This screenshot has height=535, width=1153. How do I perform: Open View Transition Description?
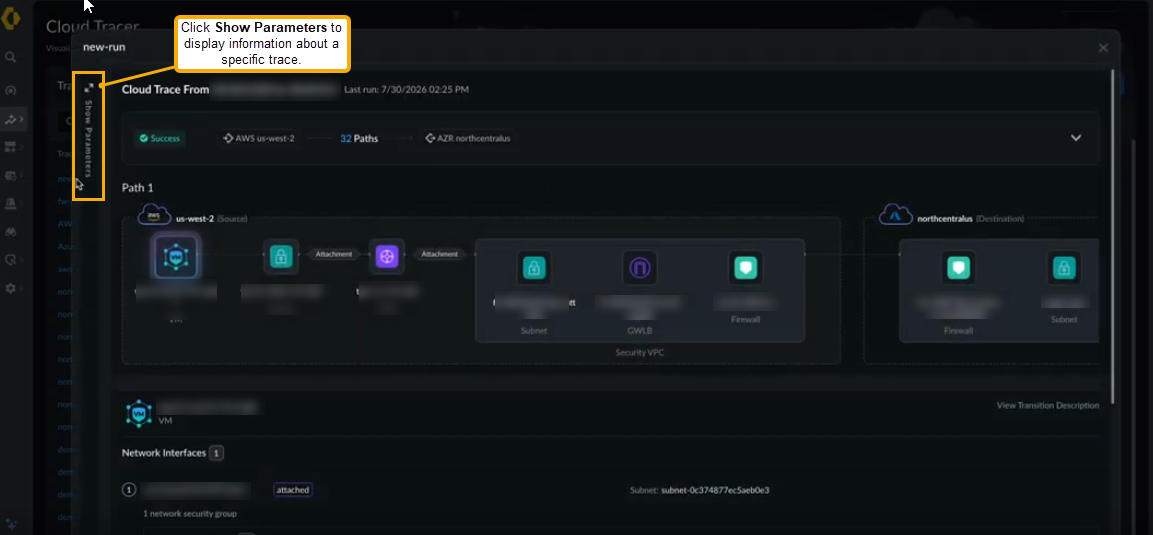(x=1048, y=405)
